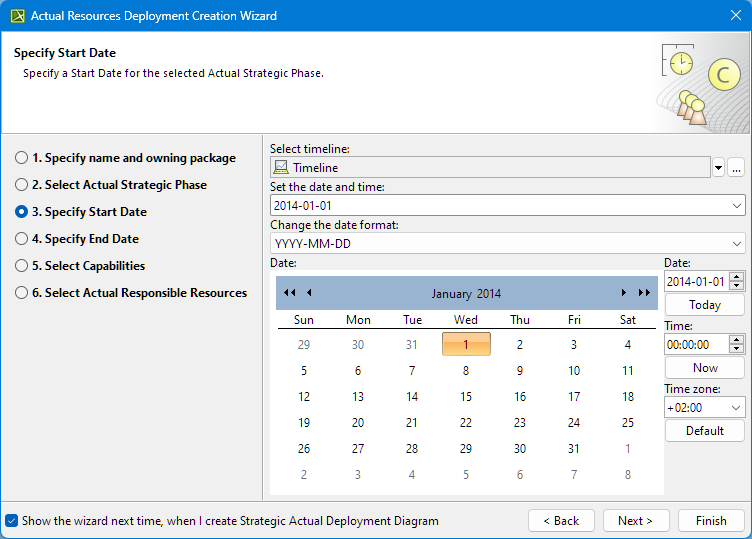The height and width of the screenshot is (539, 752).
Task: Go to previous year in calendar
Action: [289, 293]
